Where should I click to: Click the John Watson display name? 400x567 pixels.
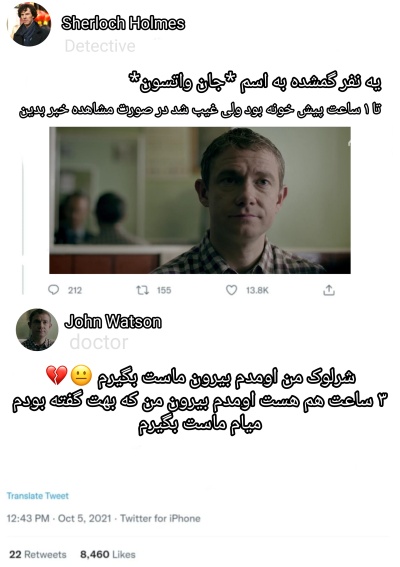[113, 321]
